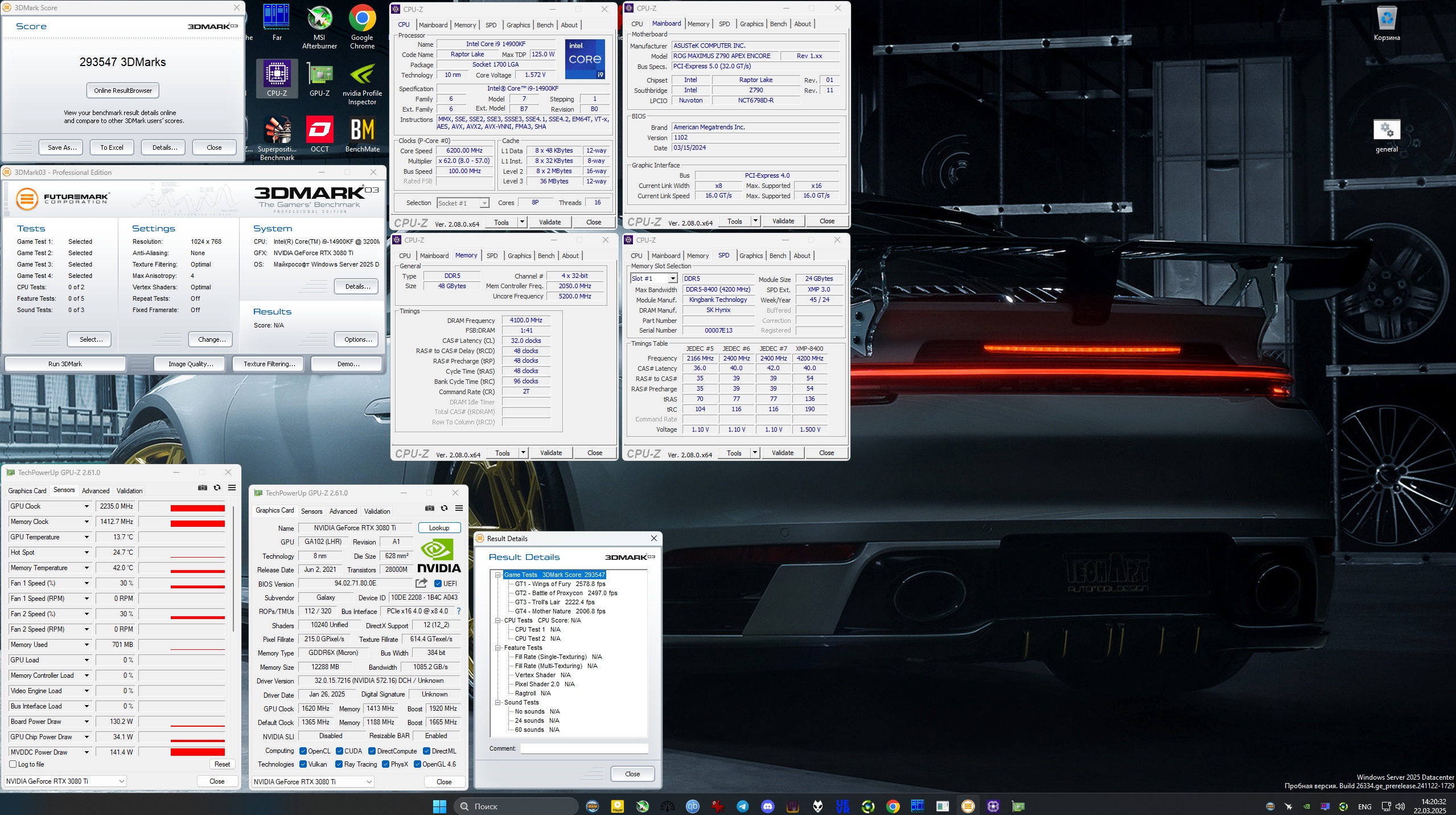This screenshot has height=815, width=1456.
Task: Click refresh icon in GPU-Z Sensors window
Action: (217, 488)
